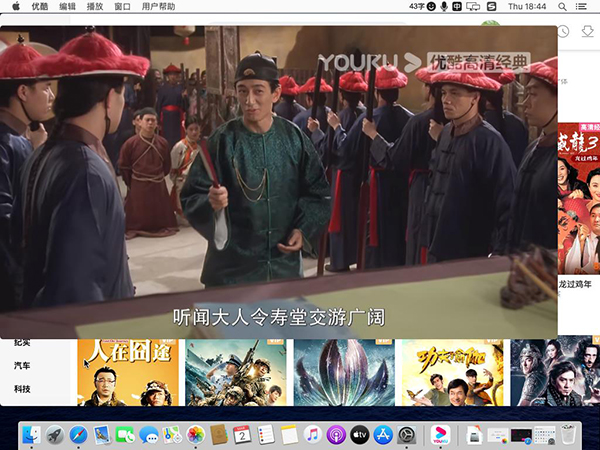Open the 播放 menu
The width and height of the screenshot is (600, 450).
95,6
